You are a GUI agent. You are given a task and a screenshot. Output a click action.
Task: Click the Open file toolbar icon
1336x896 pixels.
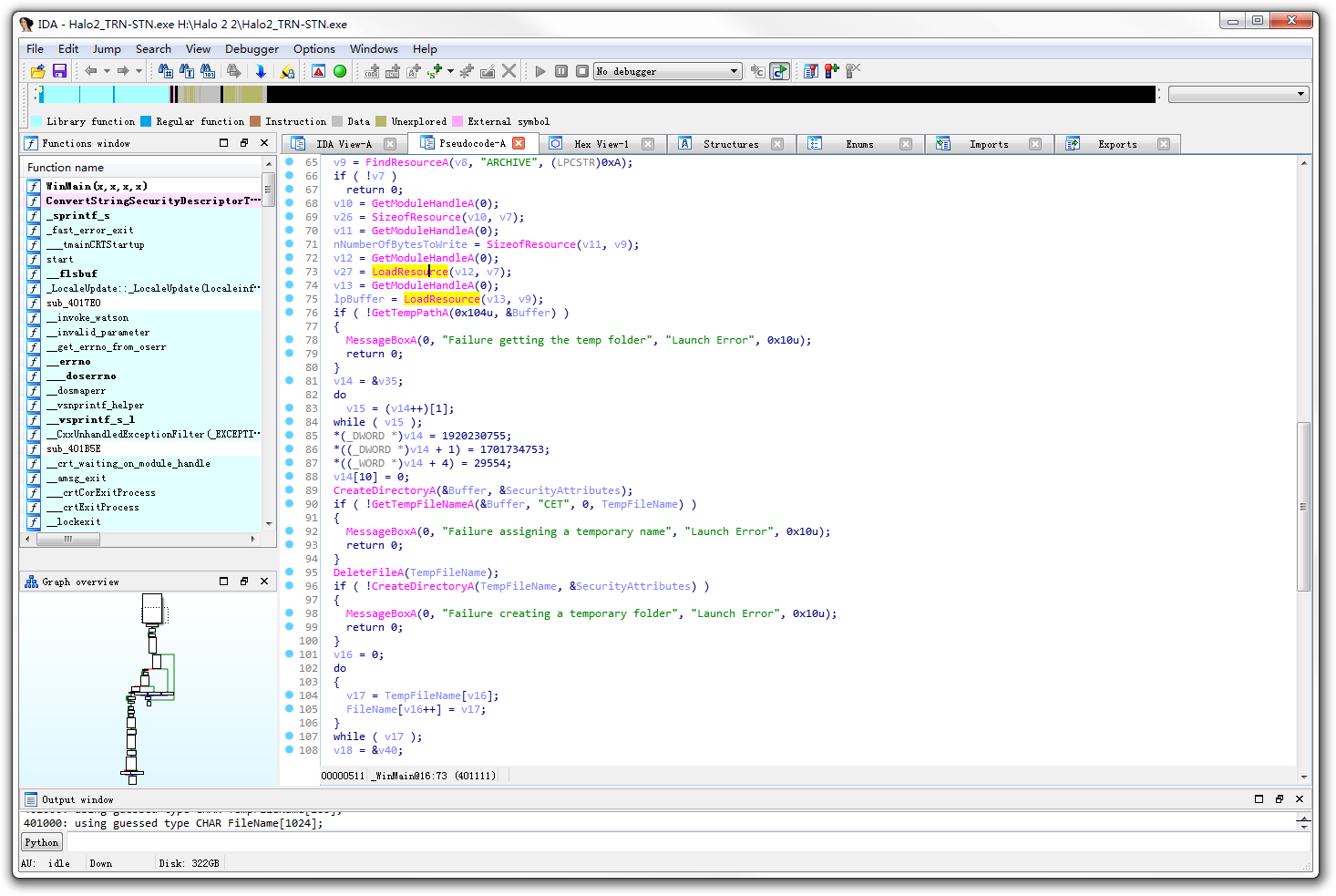coord(37,71)
